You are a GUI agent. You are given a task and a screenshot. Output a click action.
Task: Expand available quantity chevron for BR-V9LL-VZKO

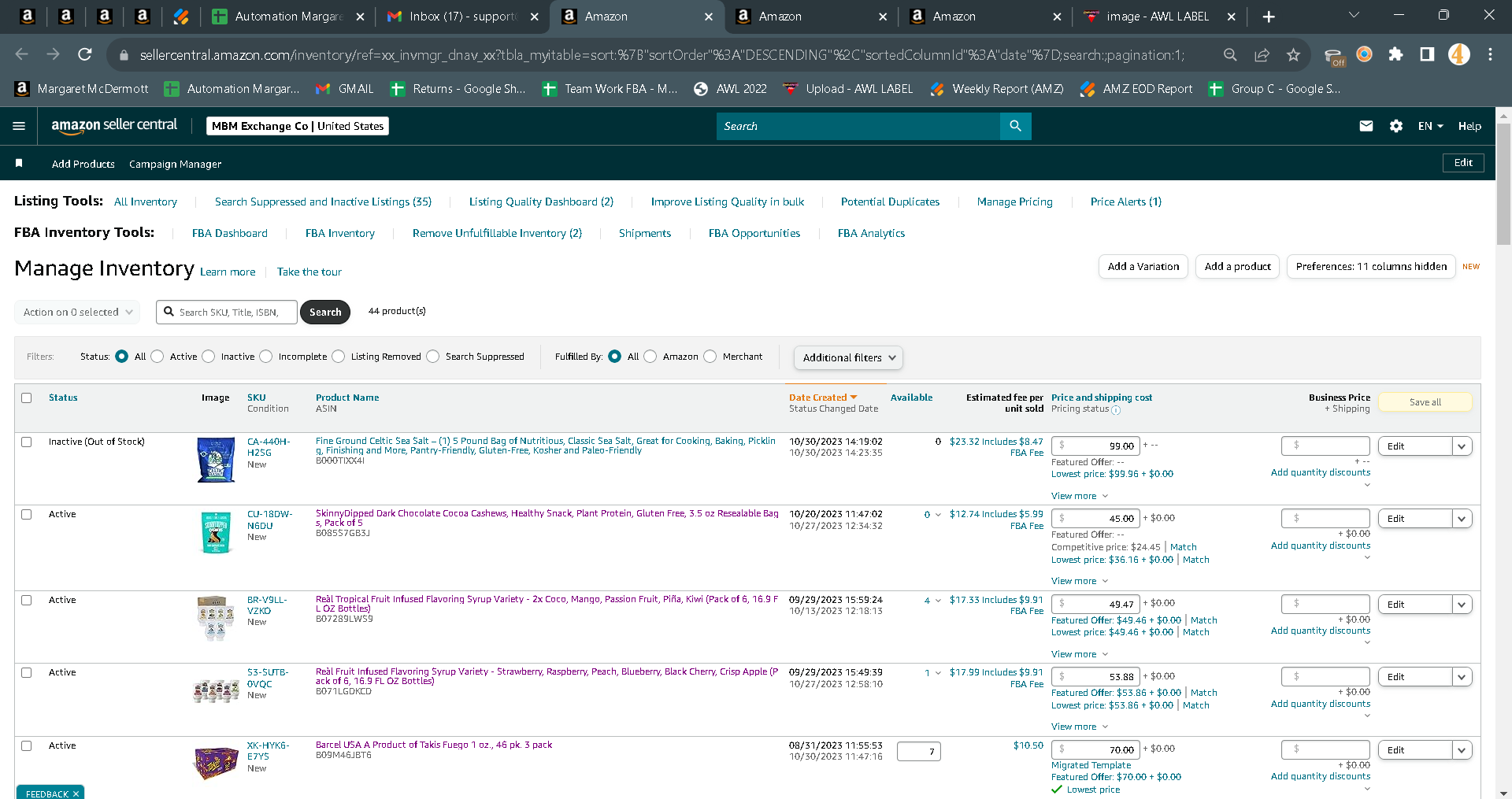pos(938,601)
